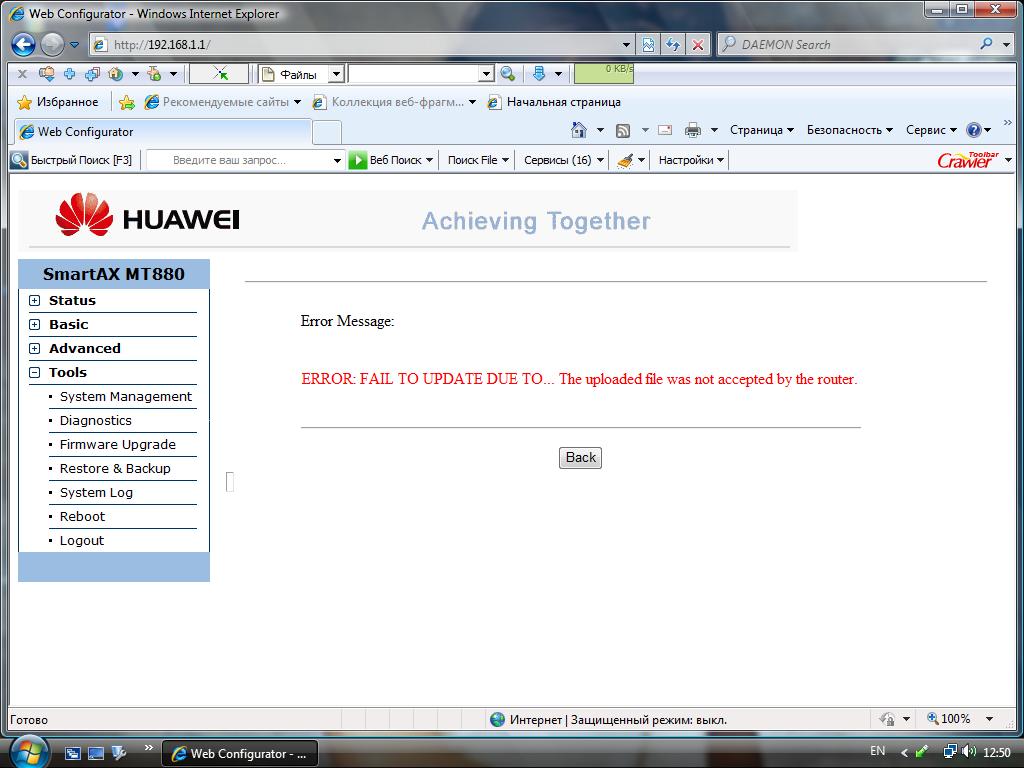
Task: Click the EN language indicator
Action: (877, 751)
